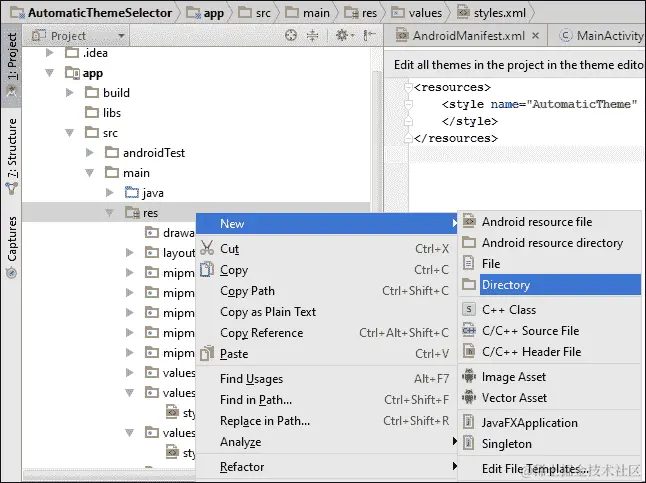Click the Captures tool window icon
This screenshot has width=646, height=483.
pyautogui.click(x=11, y=273)
